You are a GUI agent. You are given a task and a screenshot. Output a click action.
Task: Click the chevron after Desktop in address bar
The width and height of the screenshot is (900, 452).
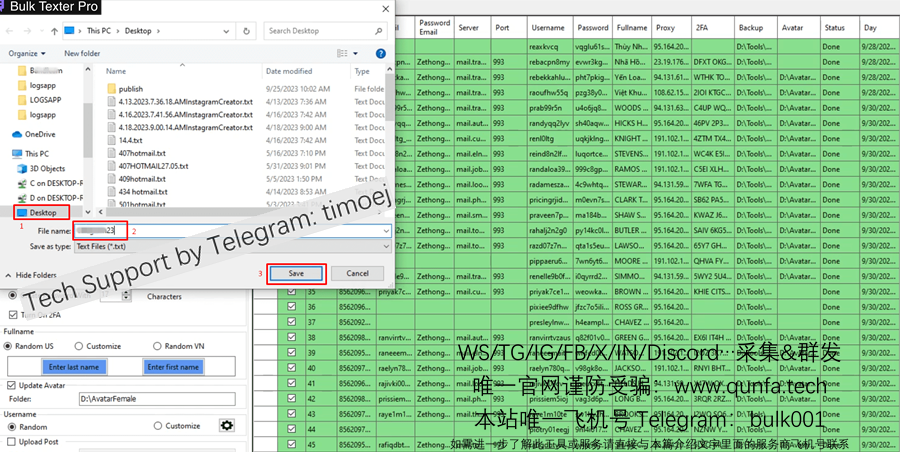pyautogui.click(x=158, y=31)
